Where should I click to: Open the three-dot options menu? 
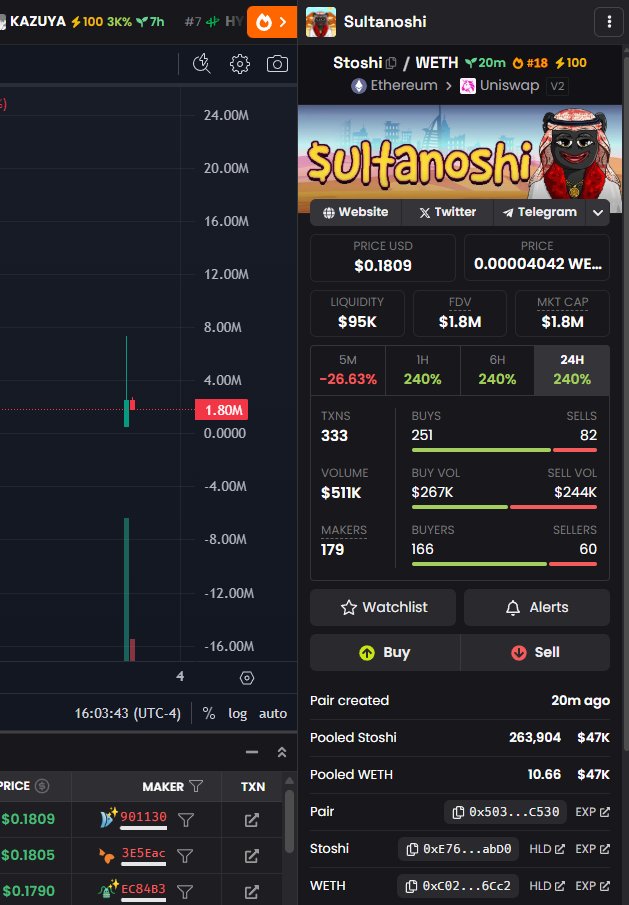[609, 22]
